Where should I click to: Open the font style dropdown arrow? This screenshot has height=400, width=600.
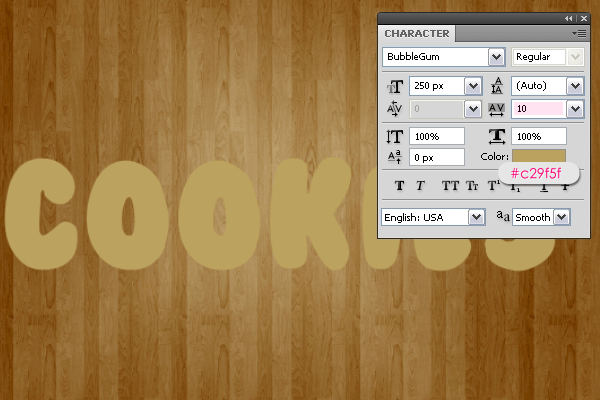575,57
